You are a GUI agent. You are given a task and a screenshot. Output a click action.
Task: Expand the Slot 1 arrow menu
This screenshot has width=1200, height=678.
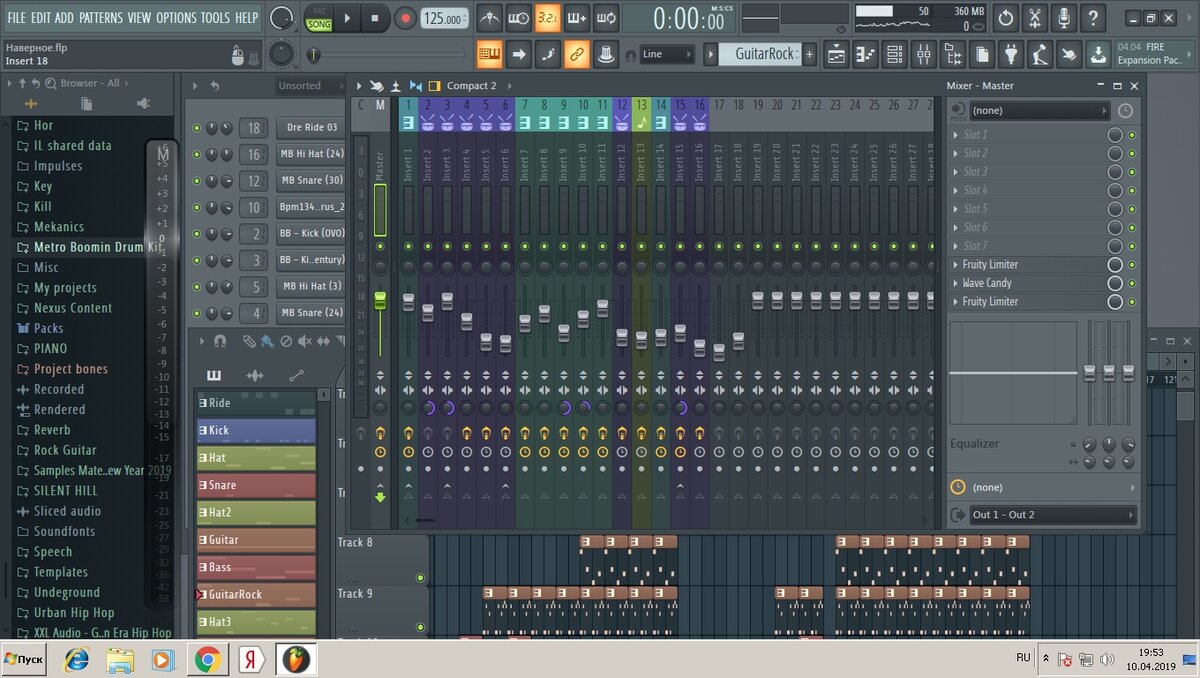pos(956,134)
